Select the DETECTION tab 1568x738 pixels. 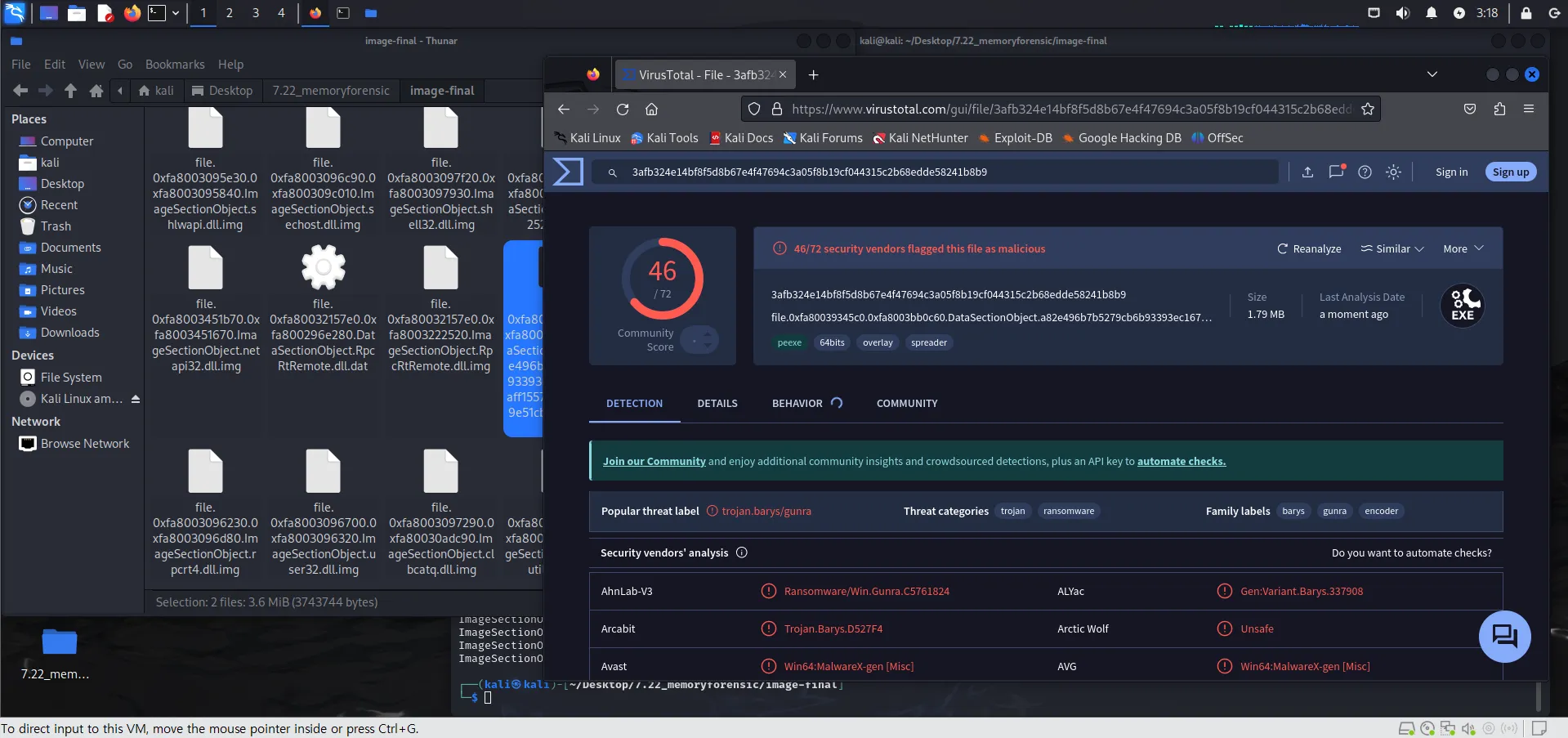pyautogui.click(x=634, y=403)
